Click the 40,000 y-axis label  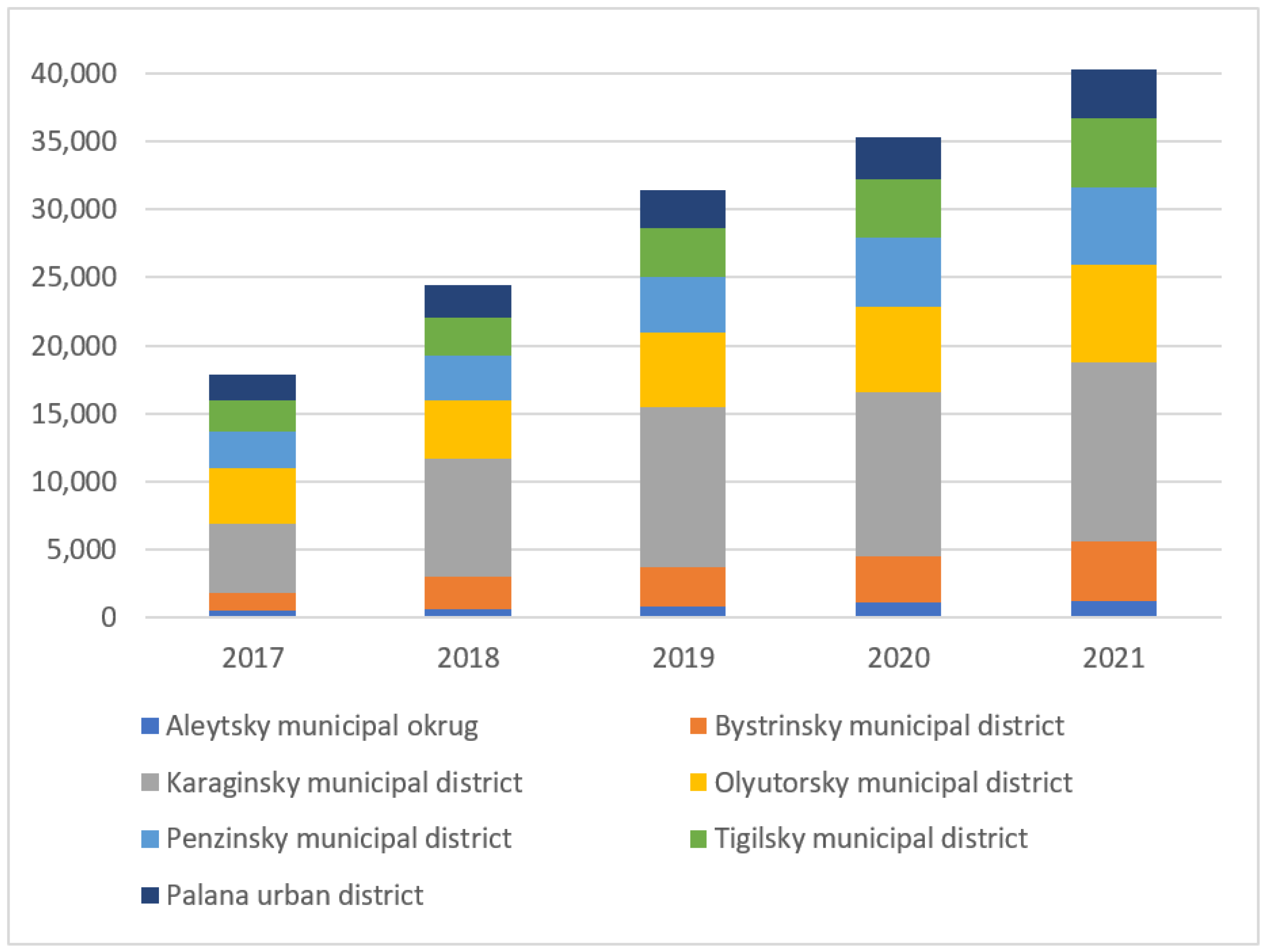[x=74, y=74]
